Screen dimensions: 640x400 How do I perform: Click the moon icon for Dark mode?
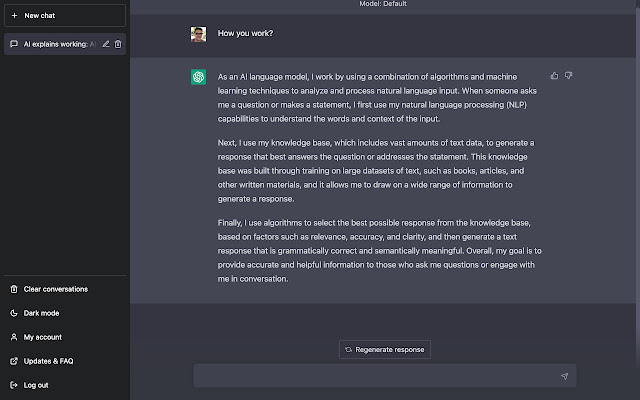(x=14, y=313)
